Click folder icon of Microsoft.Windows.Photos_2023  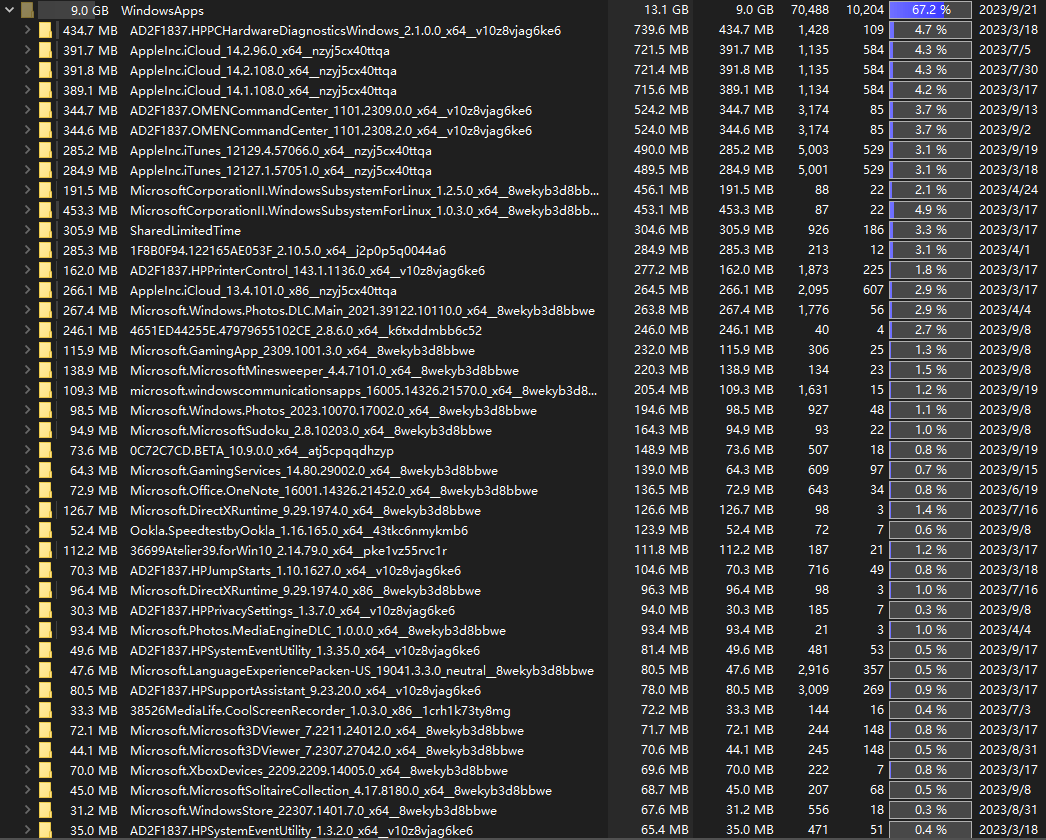click(45, 410)
